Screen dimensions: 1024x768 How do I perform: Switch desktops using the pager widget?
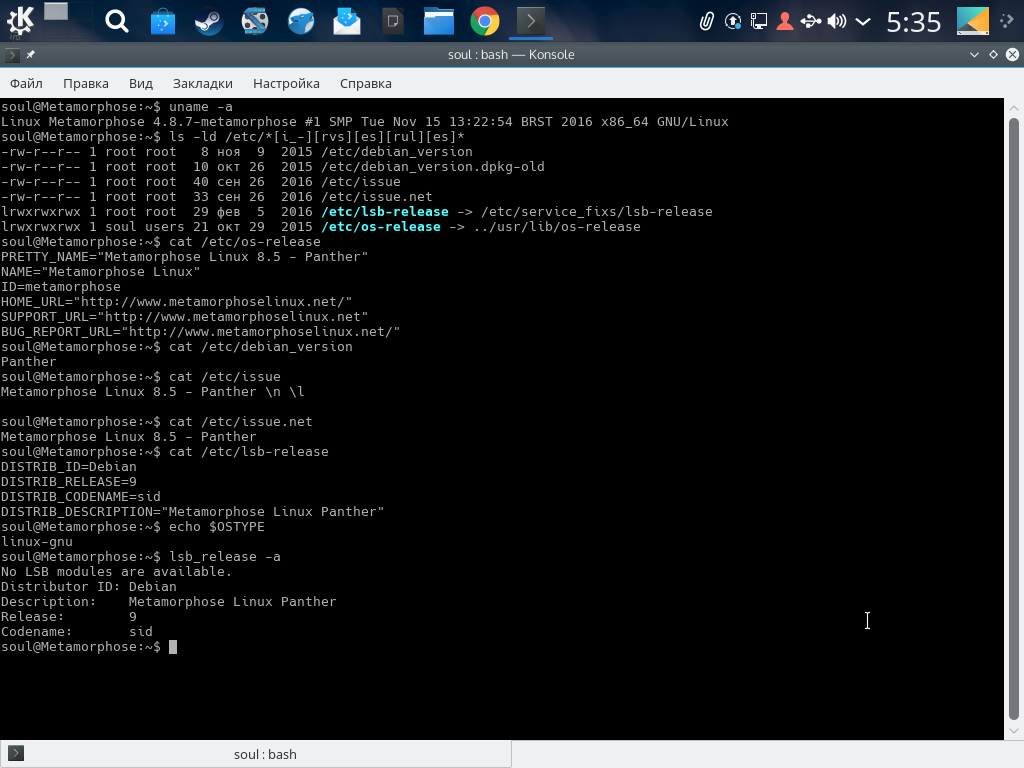pos(67,21)
